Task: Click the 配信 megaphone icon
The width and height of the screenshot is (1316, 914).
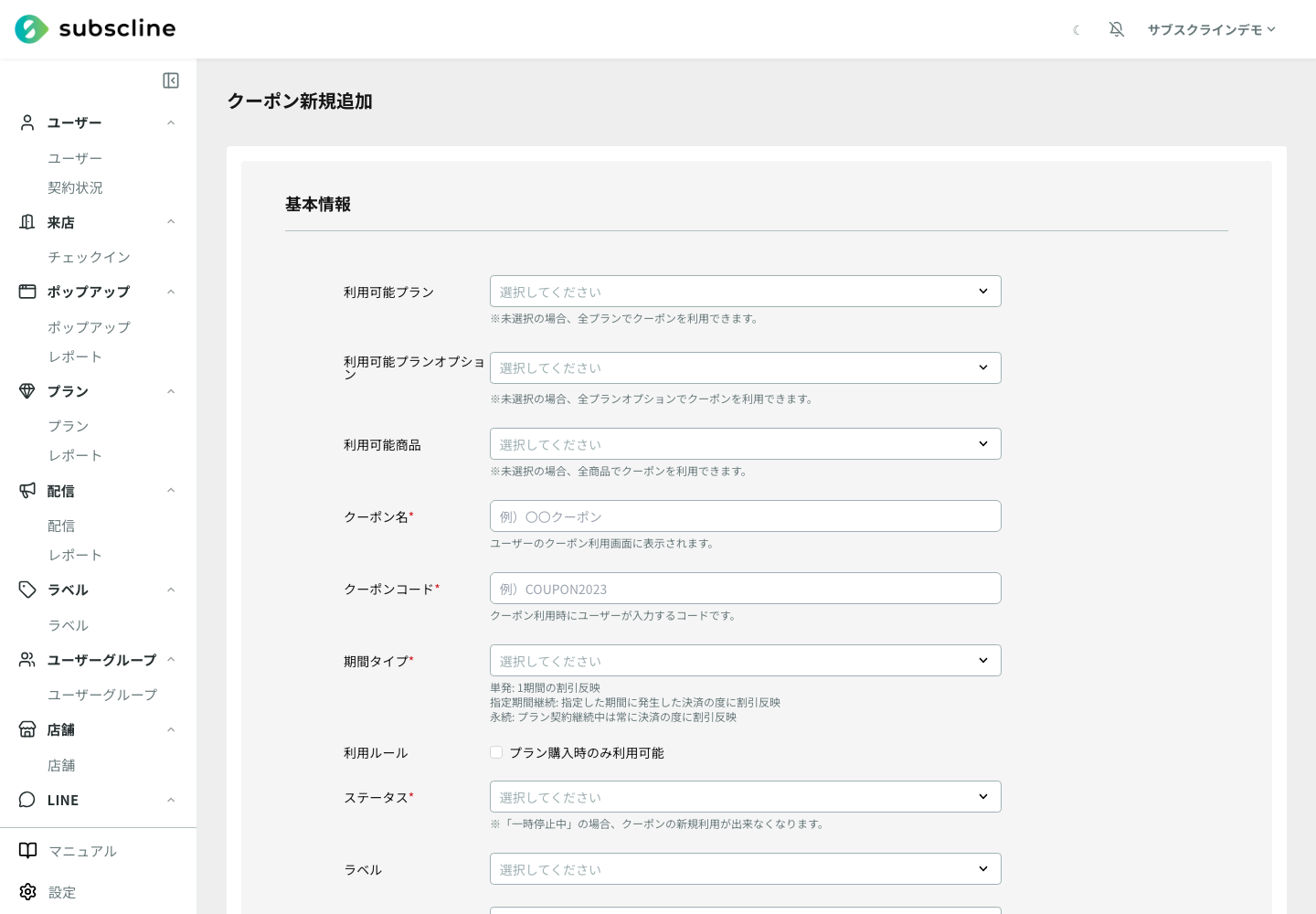Action: (x=27, y=491)
